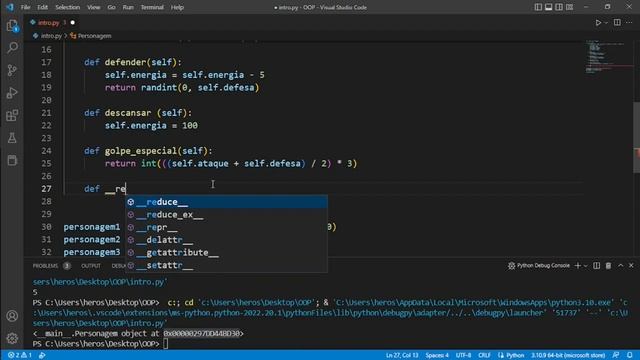Open the Source Control view

[x=12, y=70]
